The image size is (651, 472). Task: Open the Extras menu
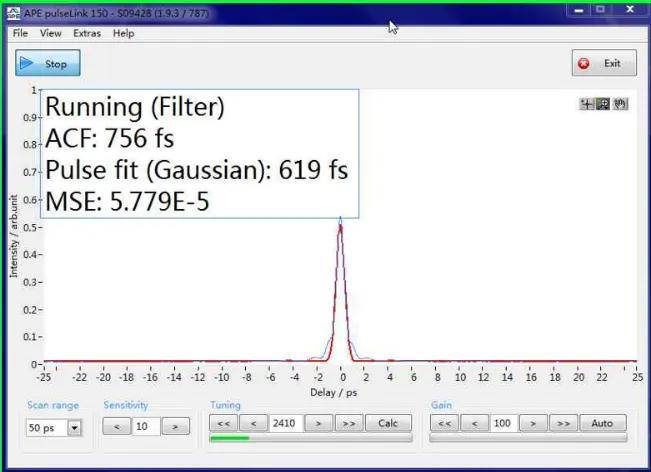point(87,33)
